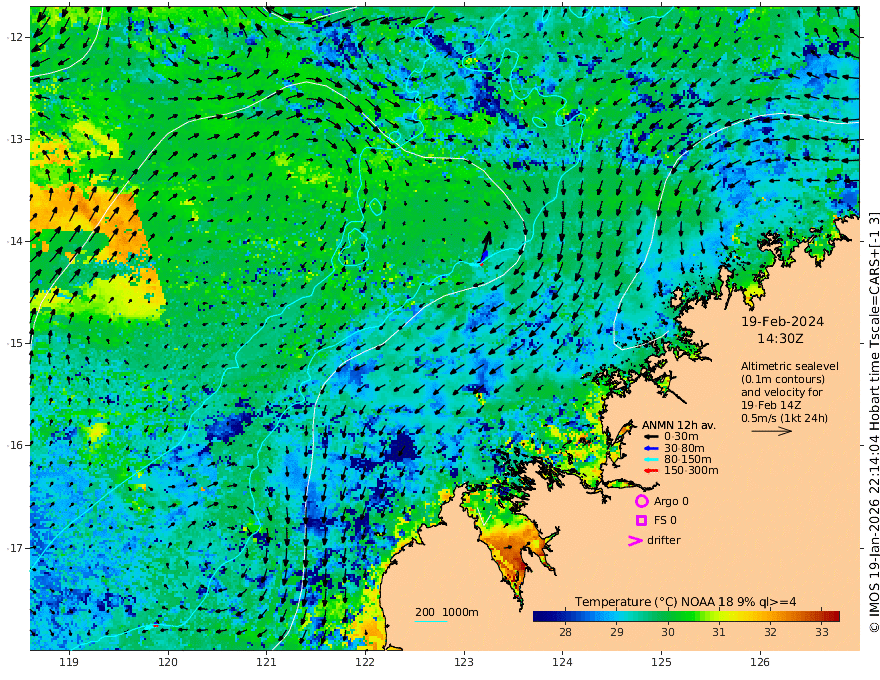Click the IMOS copyright vertical text
The height and width of the screenshot is (680, 880).
point(873,422)
